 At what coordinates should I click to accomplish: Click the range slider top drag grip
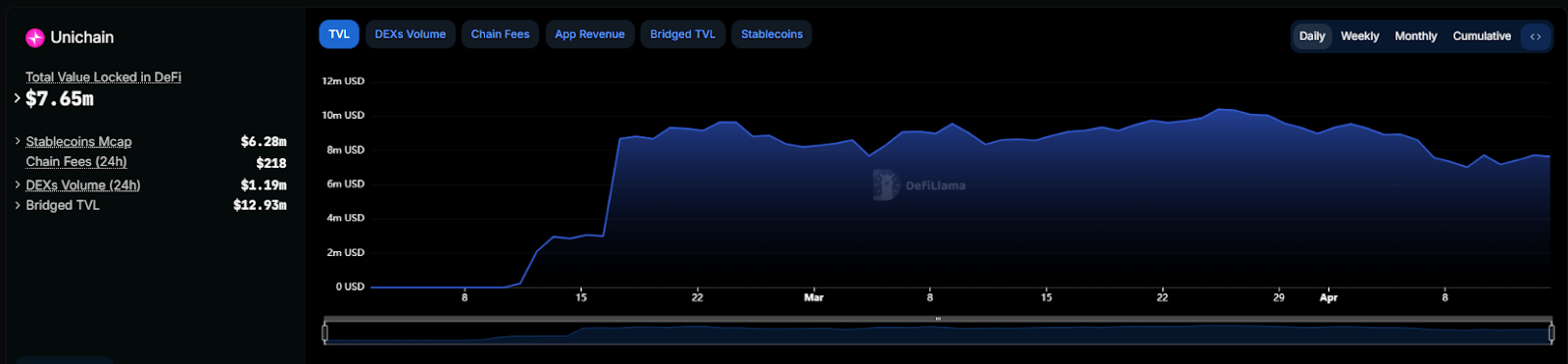[938, 319]
